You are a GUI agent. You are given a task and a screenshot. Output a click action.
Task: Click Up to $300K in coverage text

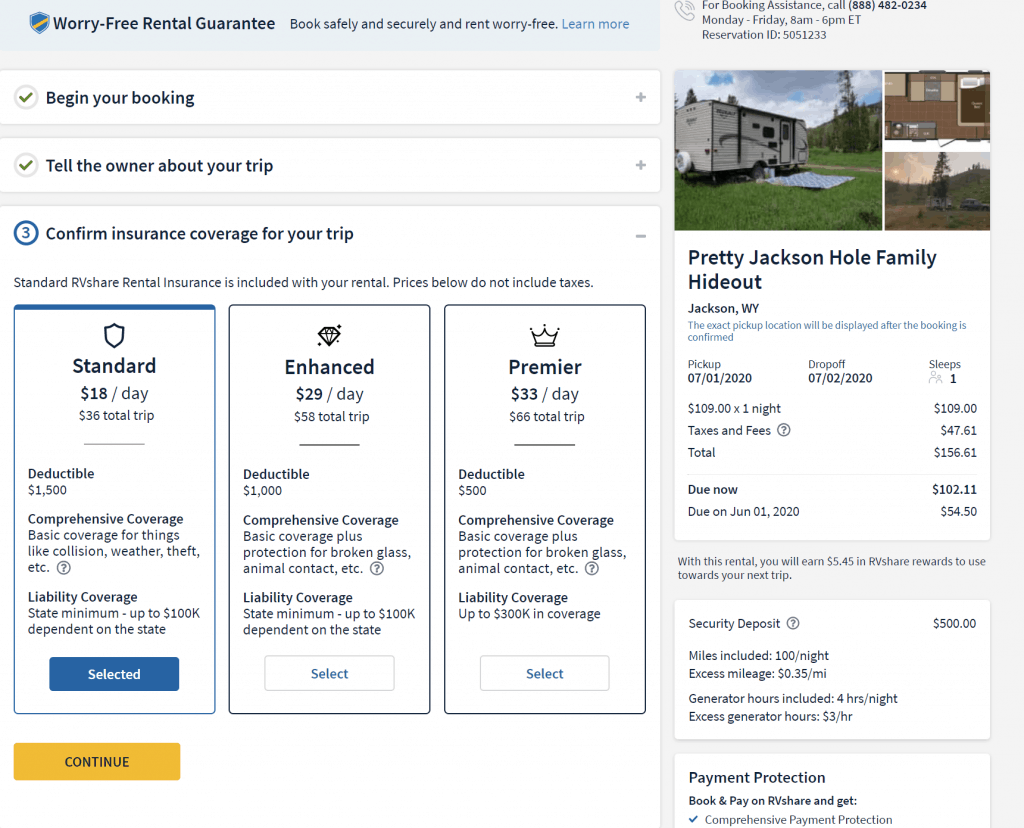pyautogui.click(x=529, y=614)
